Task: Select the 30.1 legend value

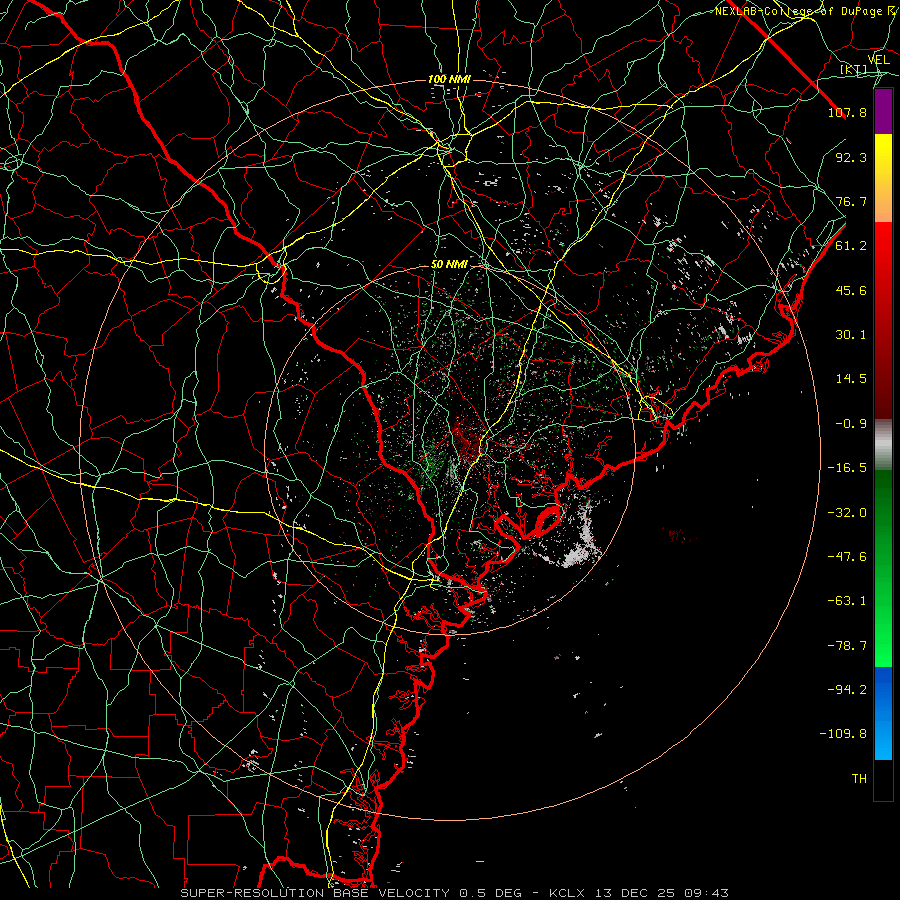Action: (x=851, y=335)
